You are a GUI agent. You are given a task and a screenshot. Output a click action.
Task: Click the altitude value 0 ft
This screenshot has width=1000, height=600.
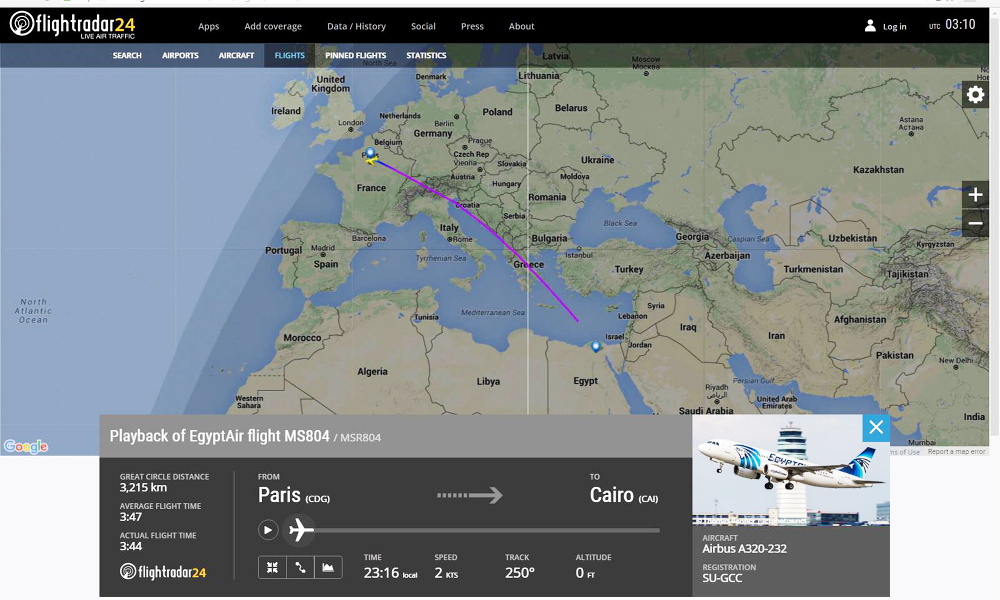[585, 573]
